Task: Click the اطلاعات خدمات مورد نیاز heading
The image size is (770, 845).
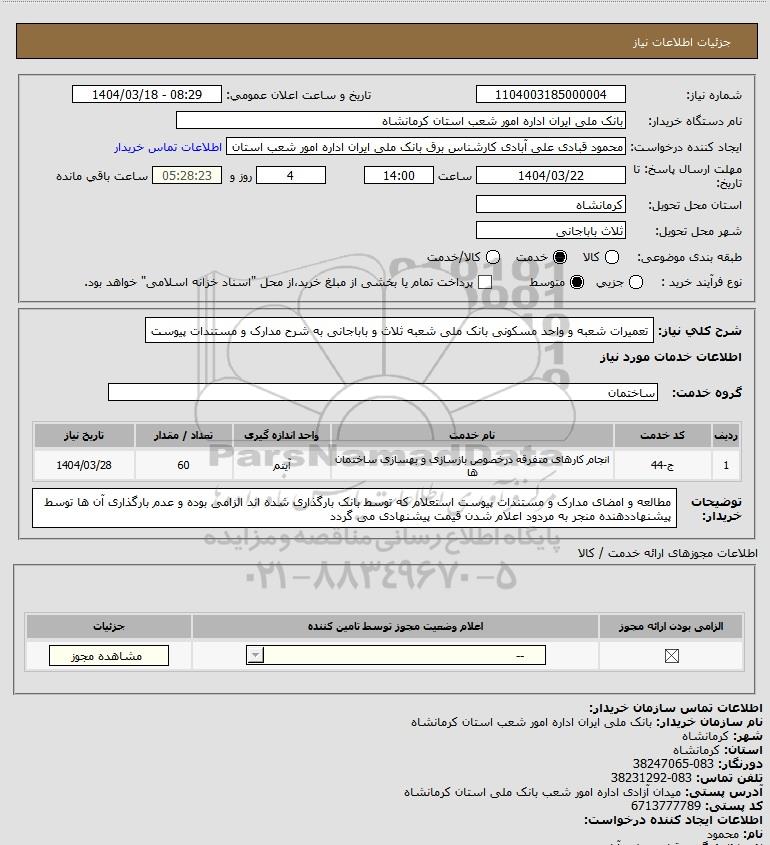Action: click(671, 357)
